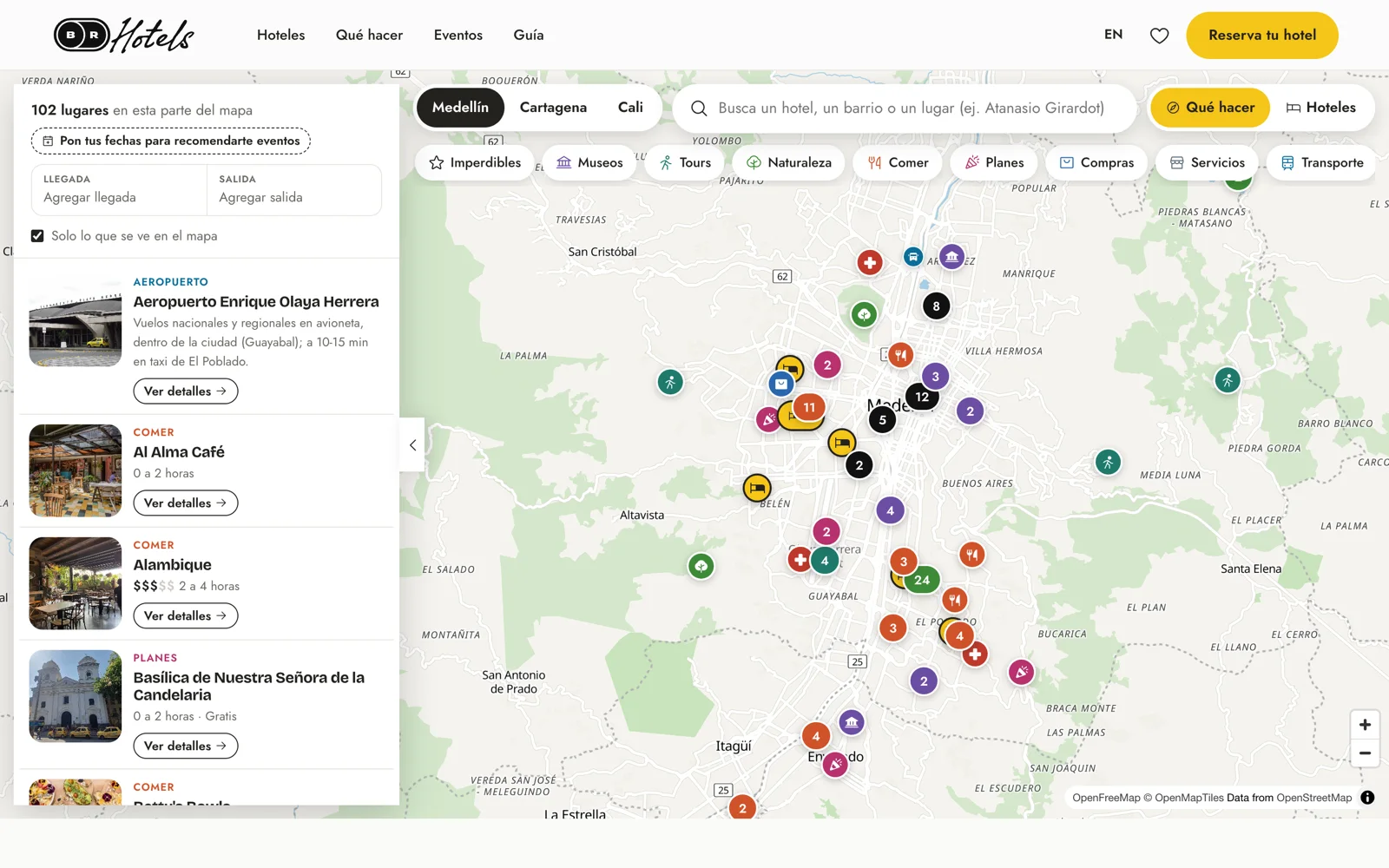Click the orange cluster marker showing 11

click(x=809, y=407)
